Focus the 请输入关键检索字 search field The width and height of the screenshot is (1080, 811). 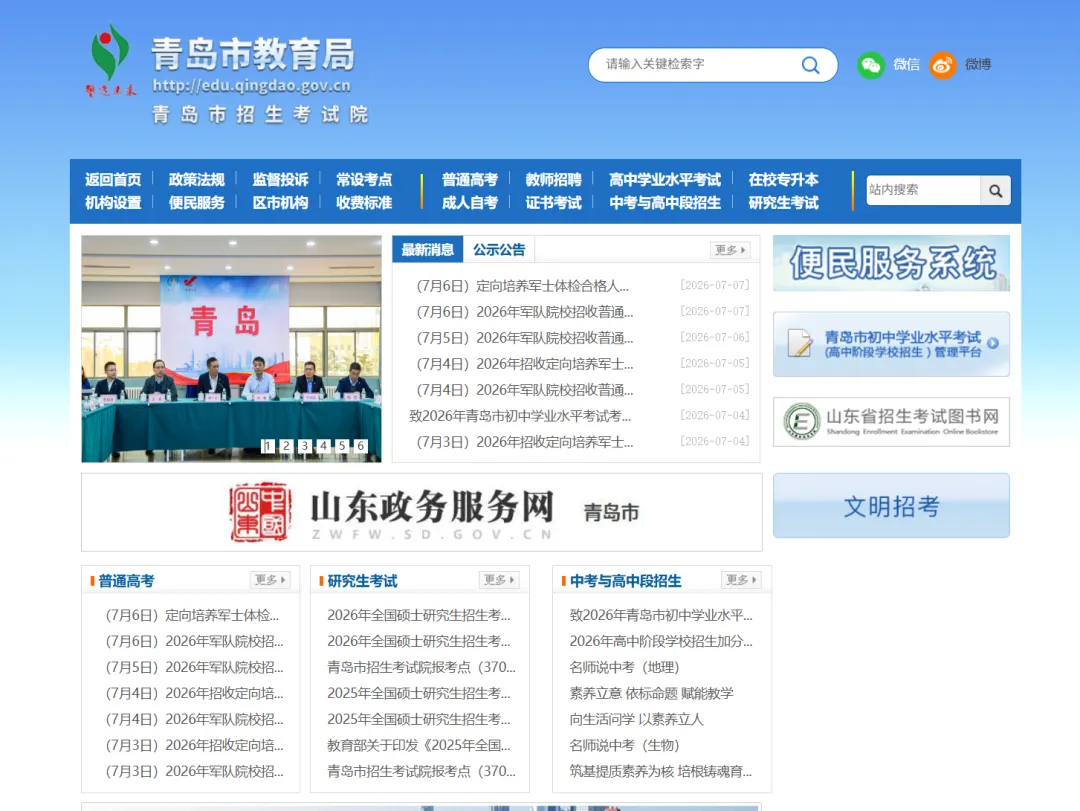tap(696, 65)
